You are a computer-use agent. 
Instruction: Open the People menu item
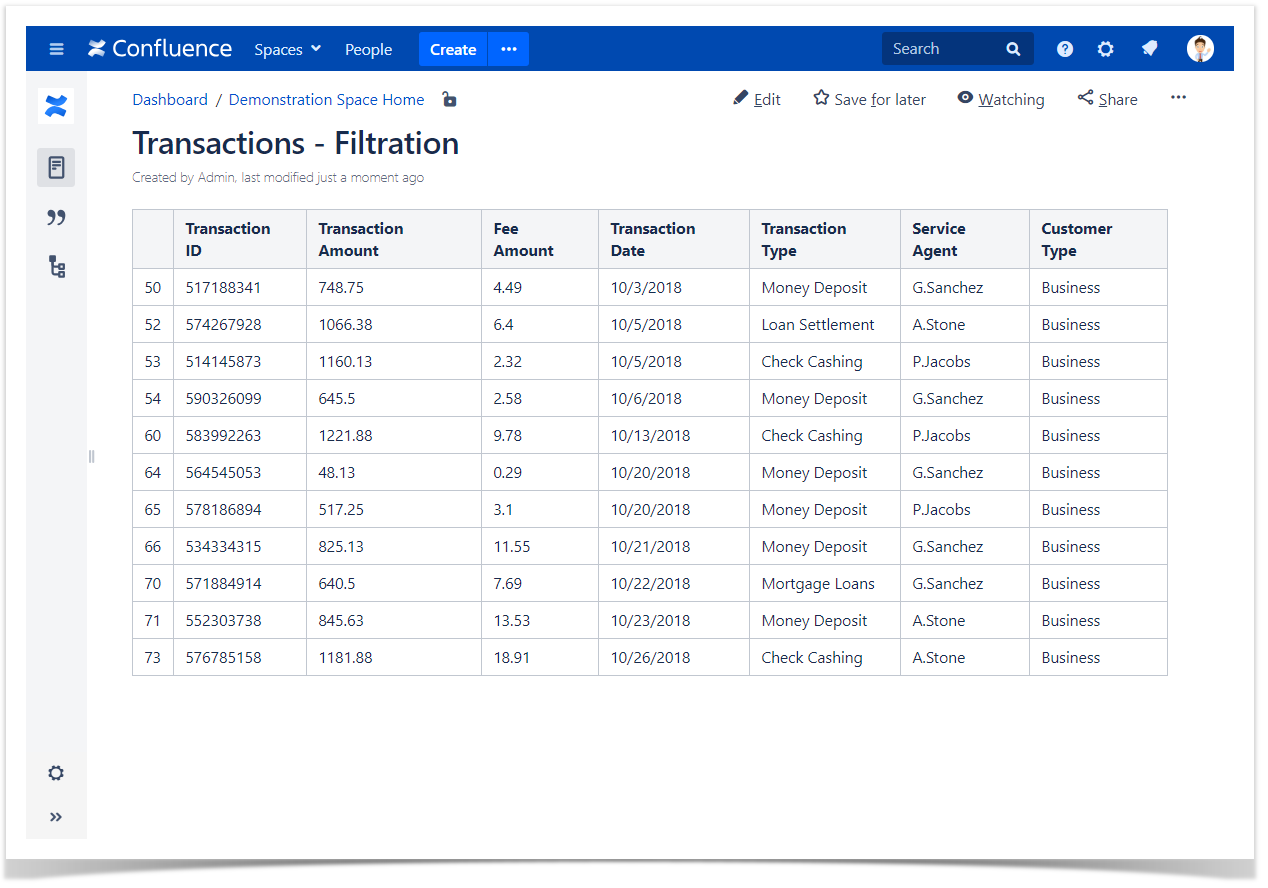[x=368, y=49]
